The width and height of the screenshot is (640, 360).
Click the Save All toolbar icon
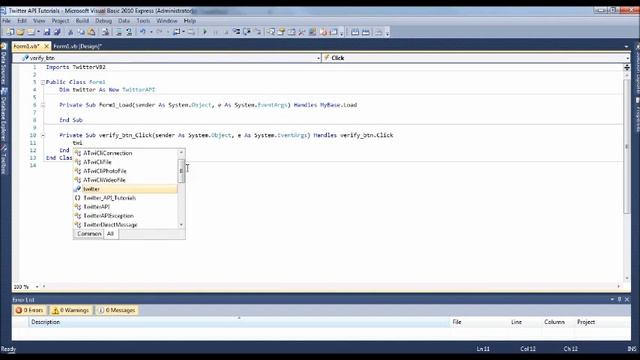click(57, 32)
